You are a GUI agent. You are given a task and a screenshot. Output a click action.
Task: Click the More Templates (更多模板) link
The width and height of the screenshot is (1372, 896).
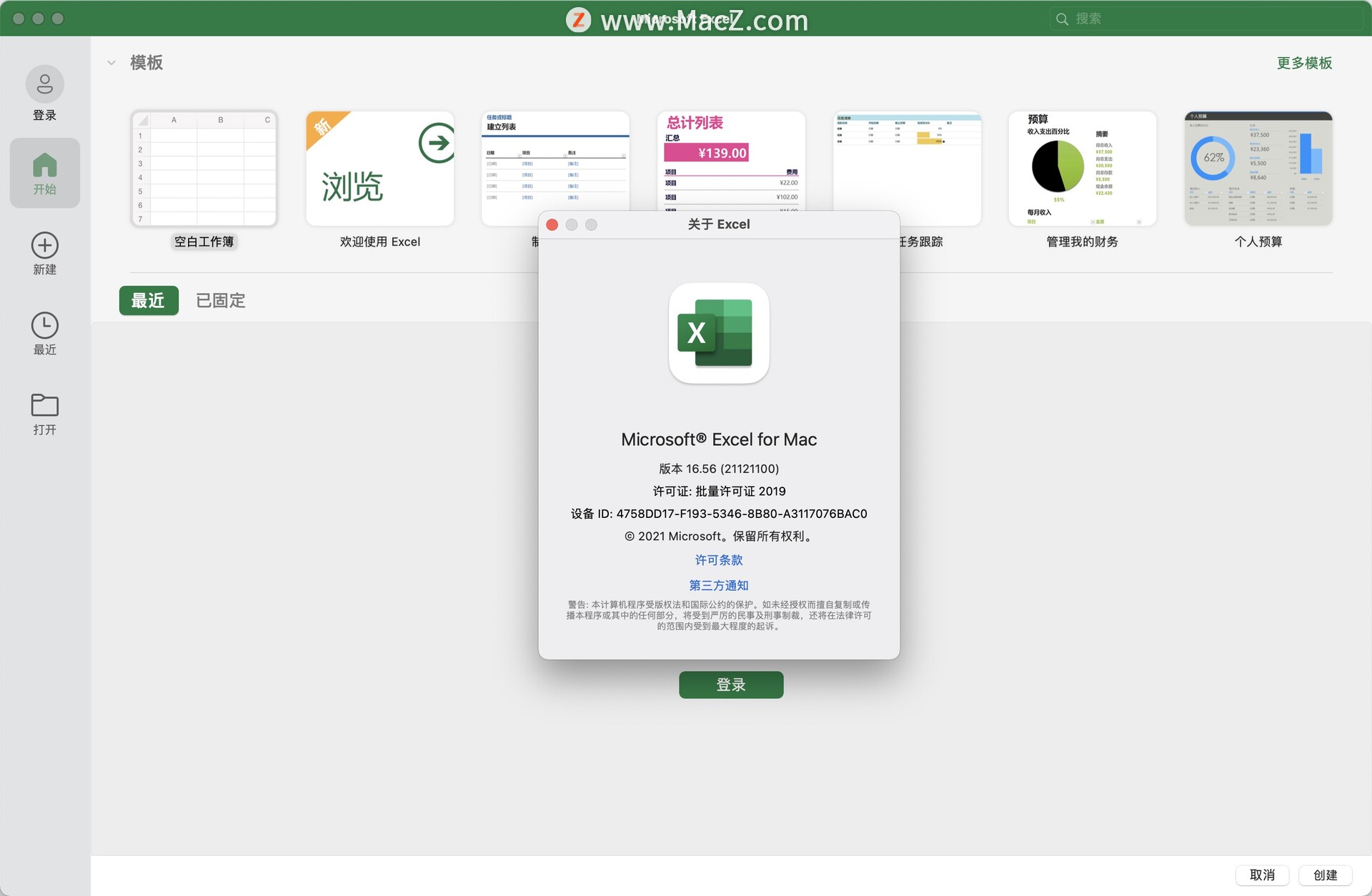(1303, 63)
